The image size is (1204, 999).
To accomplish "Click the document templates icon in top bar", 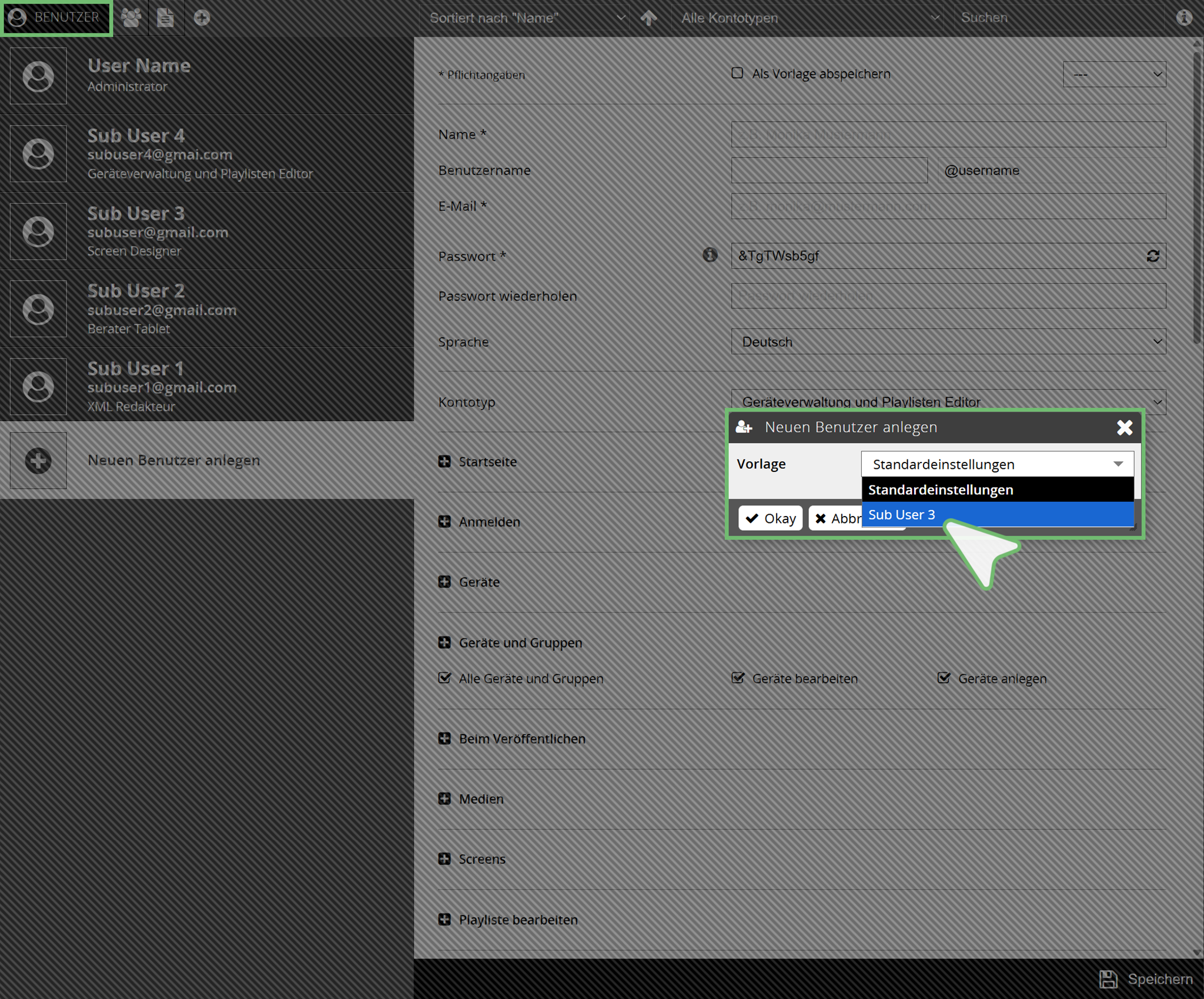I will (x=166, y=18).
